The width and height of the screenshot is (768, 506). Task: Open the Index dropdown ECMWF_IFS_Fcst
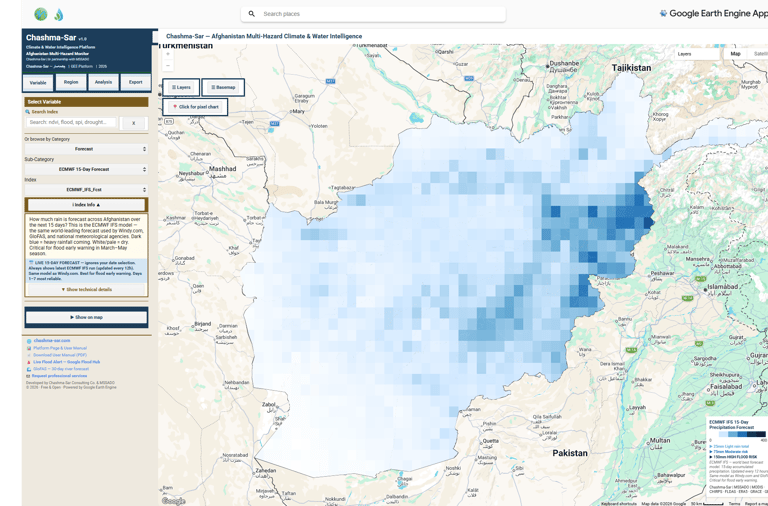point(86,190)
